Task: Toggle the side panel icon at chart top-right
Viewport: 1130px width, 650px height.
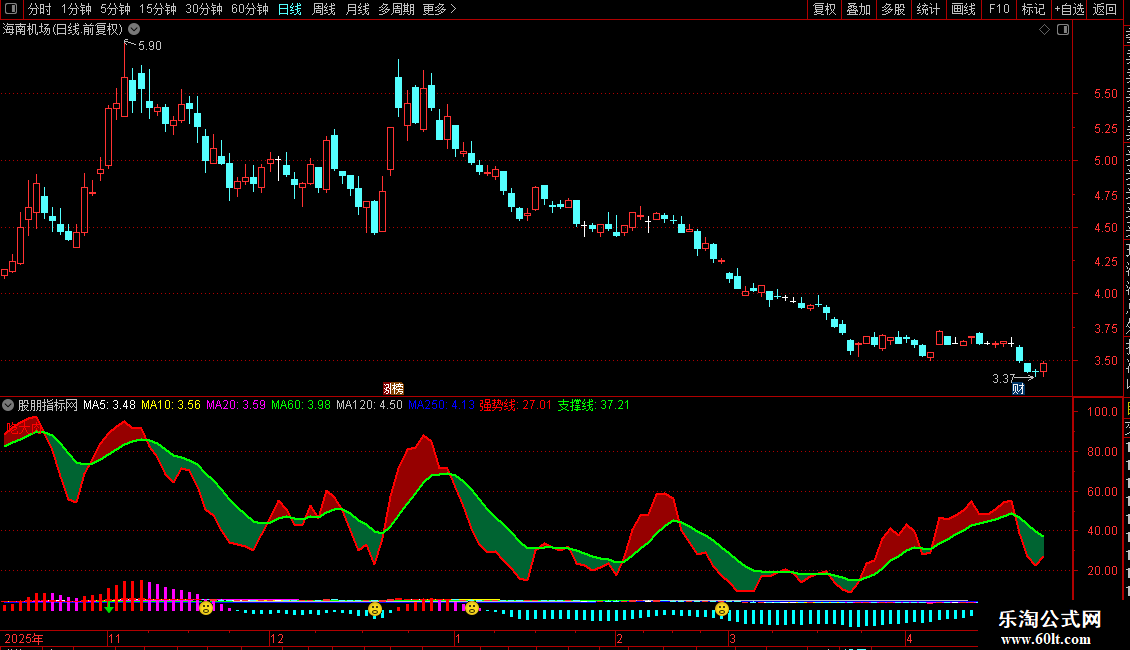Action: (x=1063, y=30)
